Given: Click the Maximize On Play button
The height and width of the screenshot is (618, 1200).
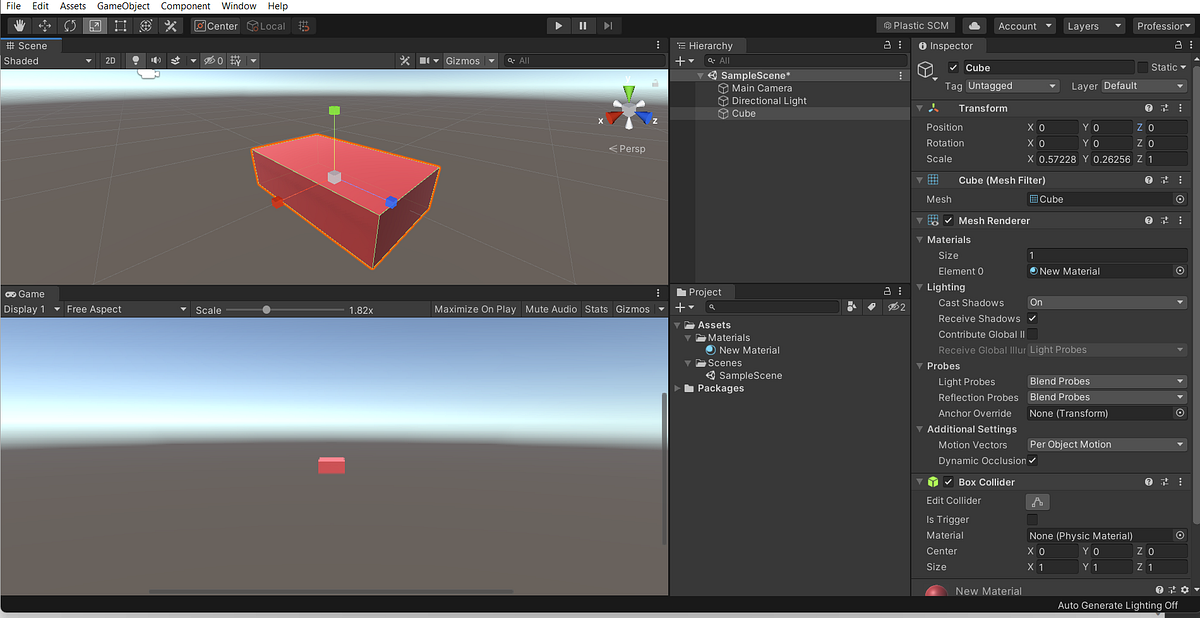Looking at the screenshot, I should click(475, 309).
